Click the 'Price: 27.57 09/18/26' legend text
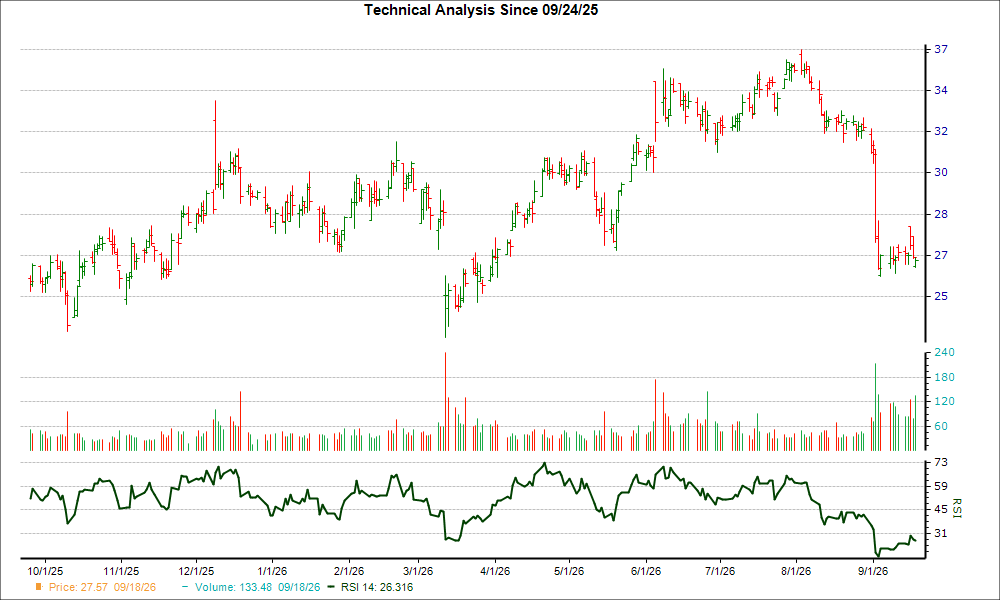The height and width of the screenshot is (600, 1000). pyautogui.click(x=102, y=587)
